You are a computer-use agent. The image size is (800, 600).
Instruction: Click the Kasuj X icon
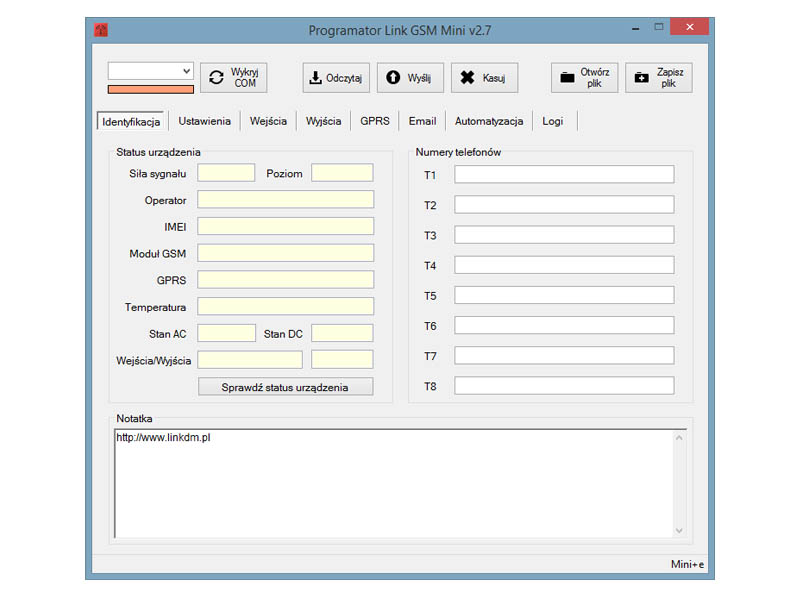(467, 78)
